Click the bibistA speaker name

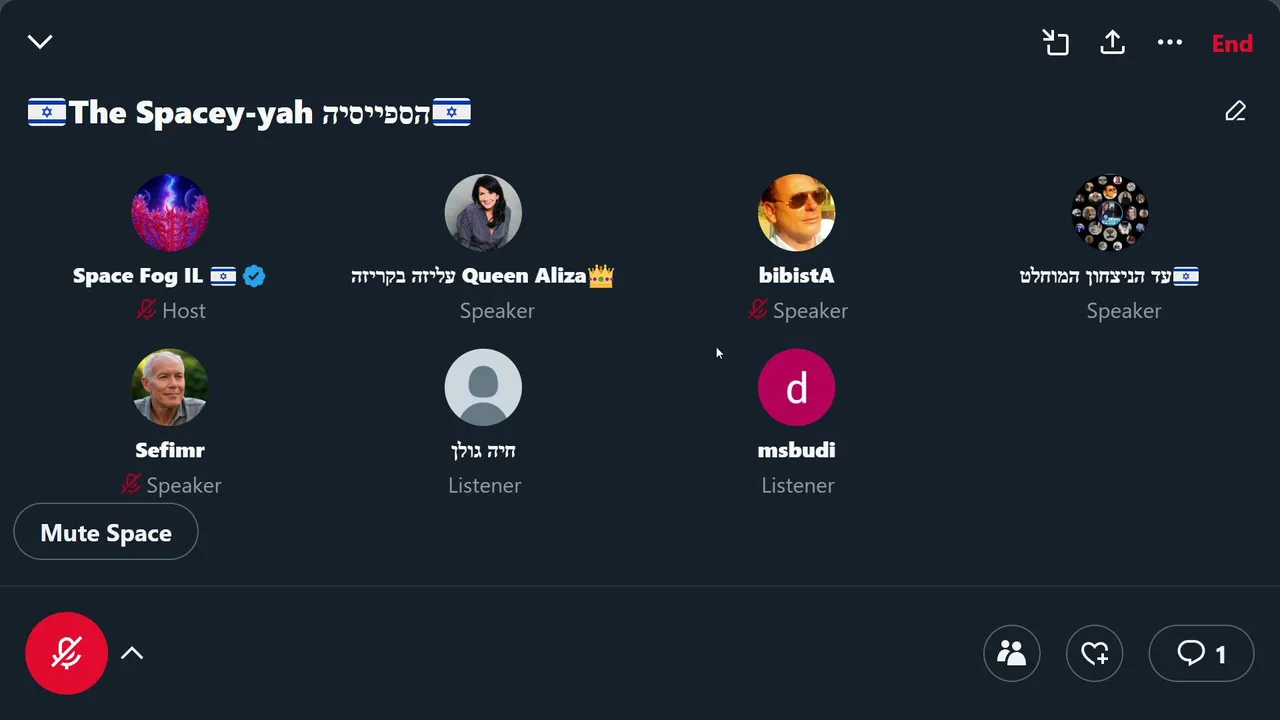[796, 276]
